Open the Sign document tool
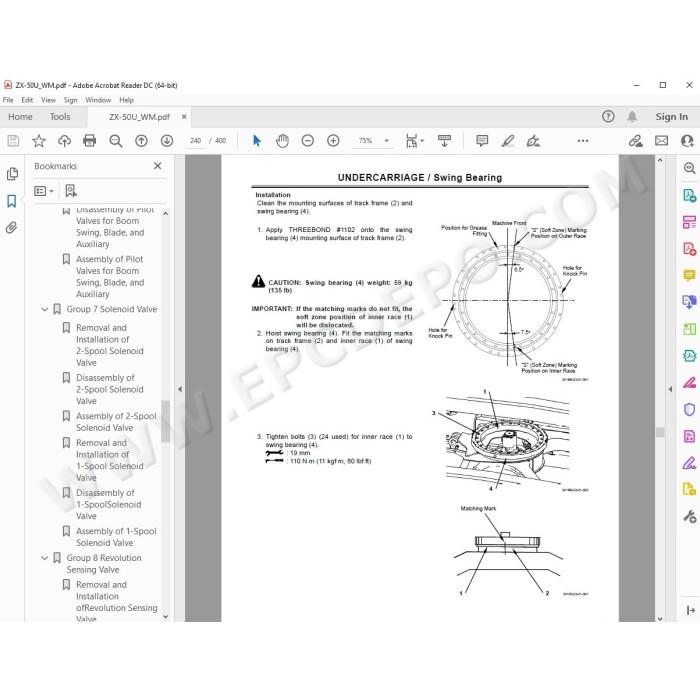 533,141
